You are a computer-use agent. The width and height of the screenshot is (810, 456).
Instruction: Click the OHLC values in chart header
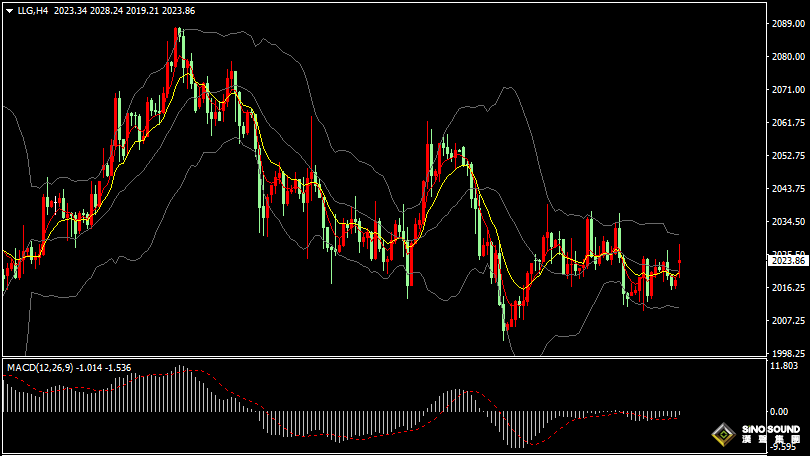124,9
